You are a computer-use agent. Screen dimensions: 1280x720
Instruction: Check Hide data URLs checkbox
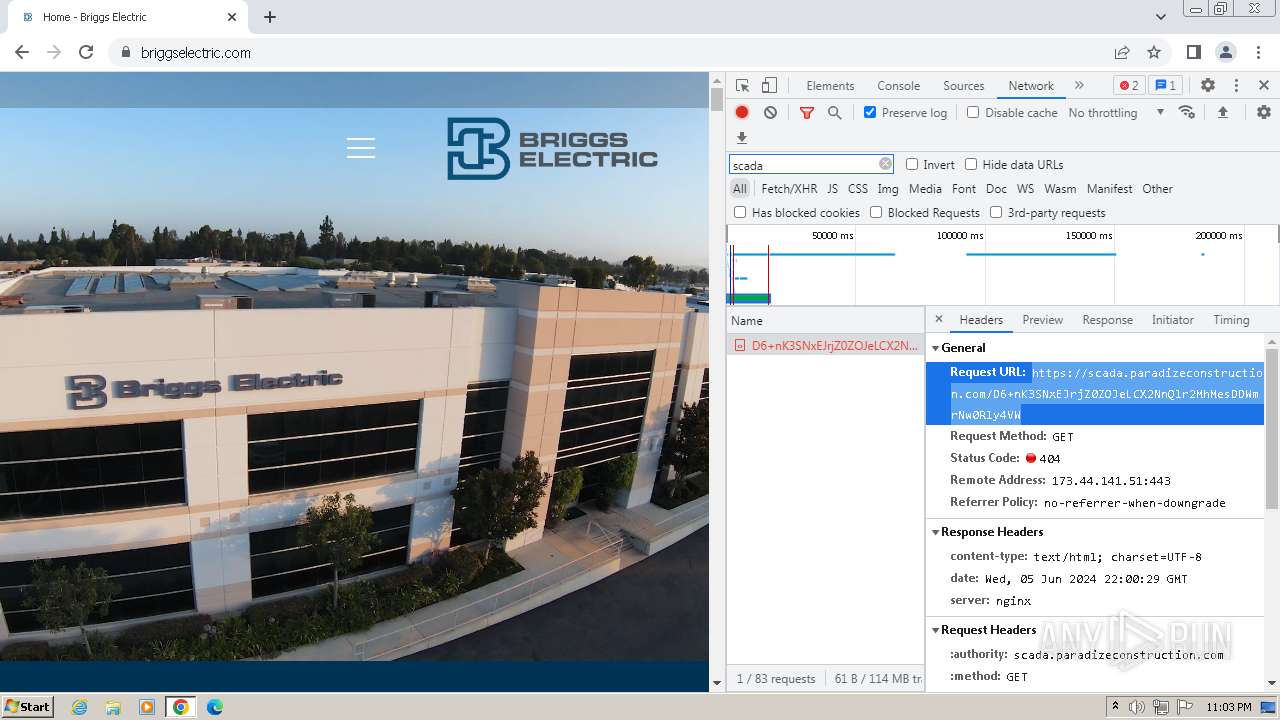click(971, 164)
